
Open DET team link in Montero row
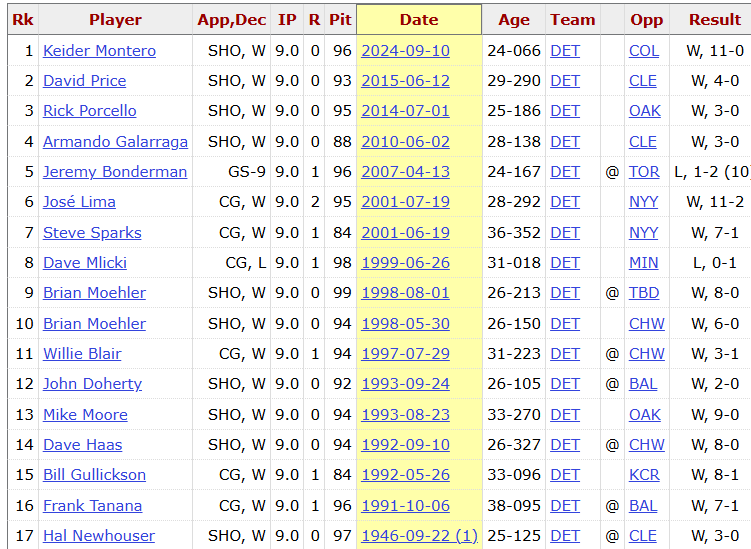pyautogui.click(x=565, y=51)
